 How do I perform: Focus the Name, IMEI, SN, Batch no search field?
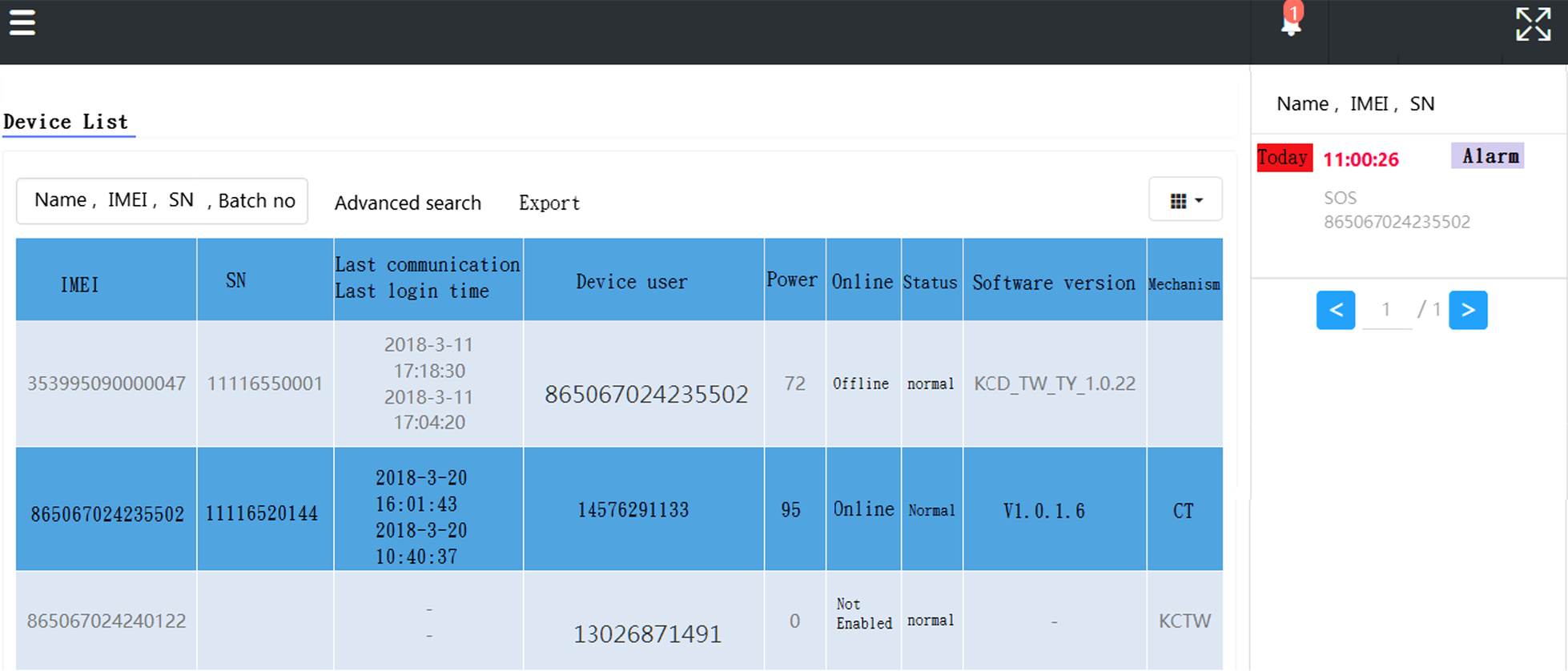coord(163,201)
